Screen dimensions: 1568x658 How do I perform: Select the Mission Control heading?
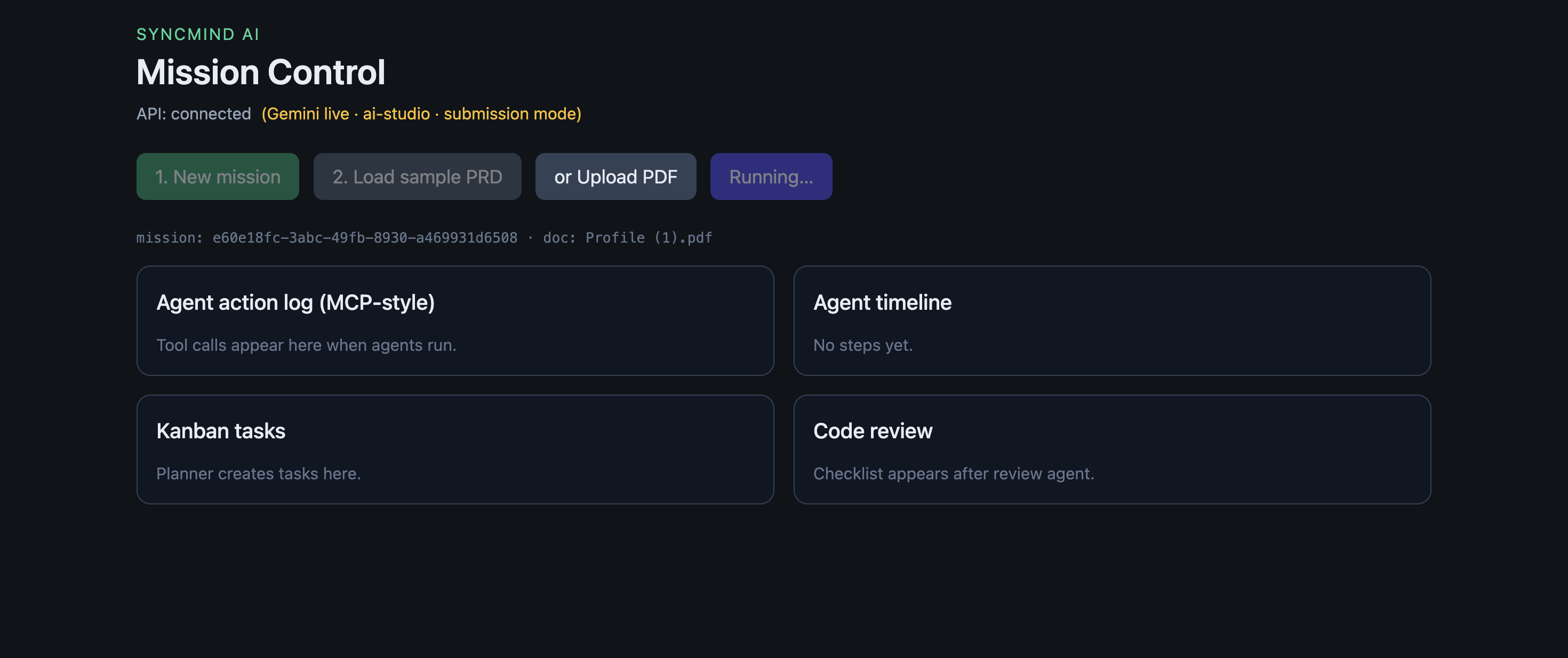[x=260, y=72]
